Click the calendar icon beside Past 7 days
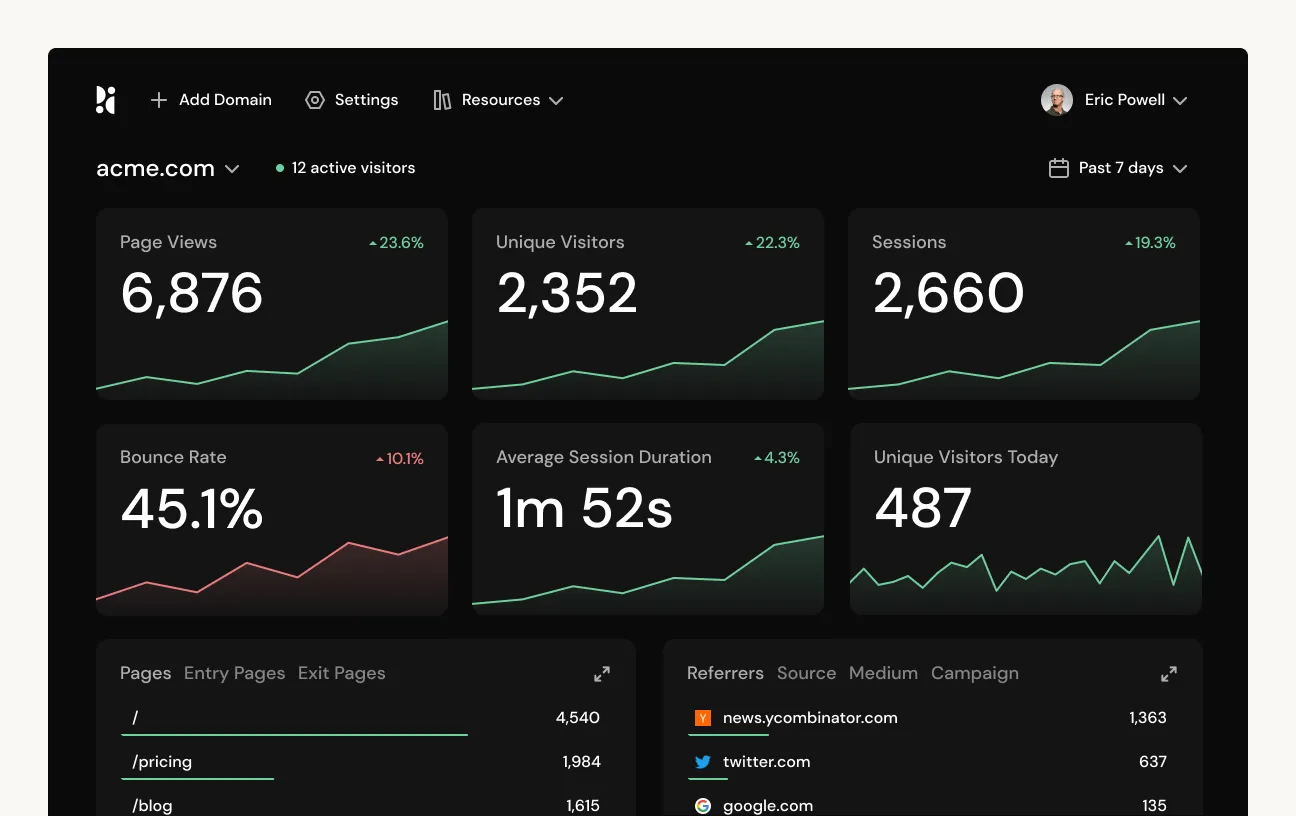Screen dimensions: 1296x816 tap(1058, 168)
